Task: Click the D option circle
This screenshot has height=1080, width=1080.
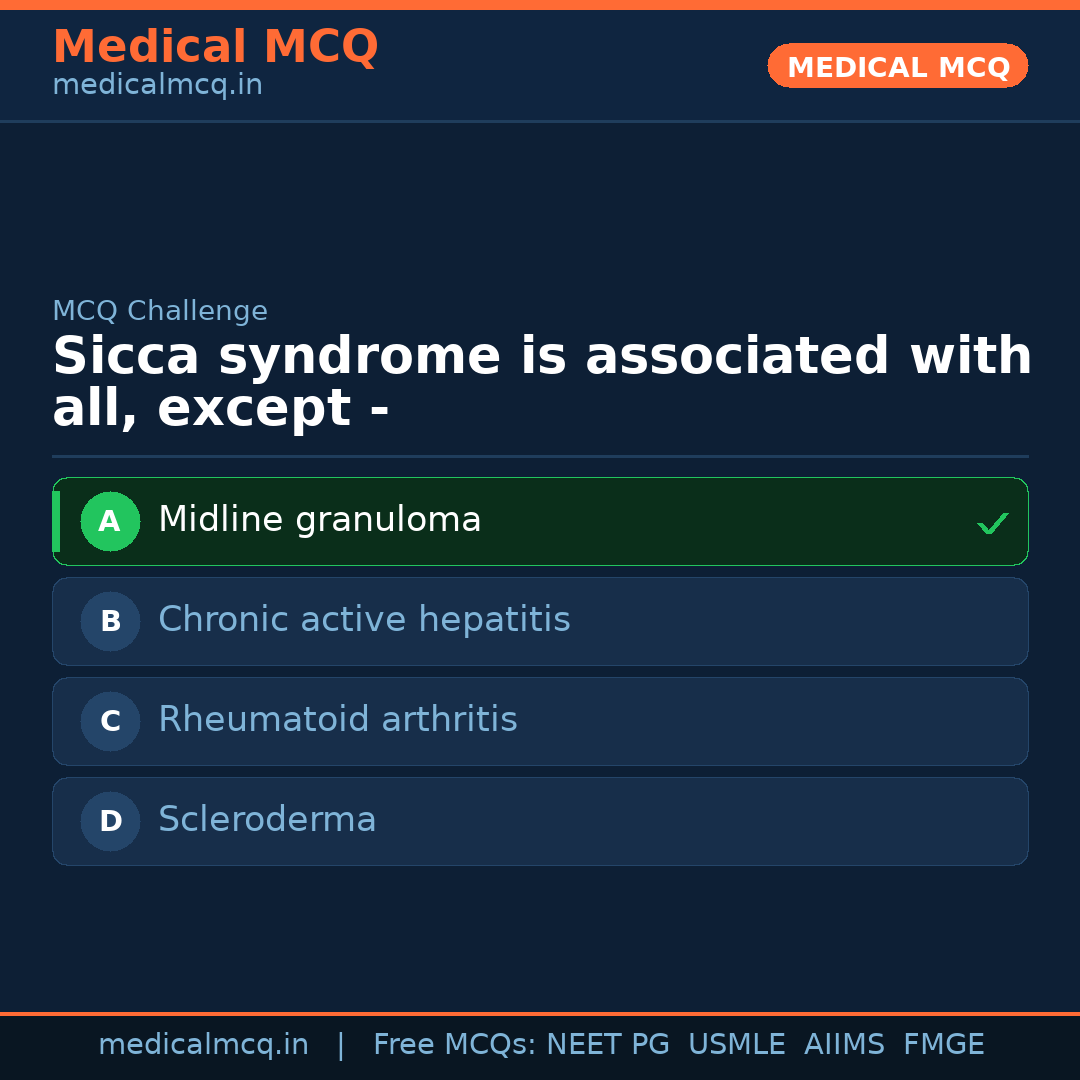Action: pos(110,821)
